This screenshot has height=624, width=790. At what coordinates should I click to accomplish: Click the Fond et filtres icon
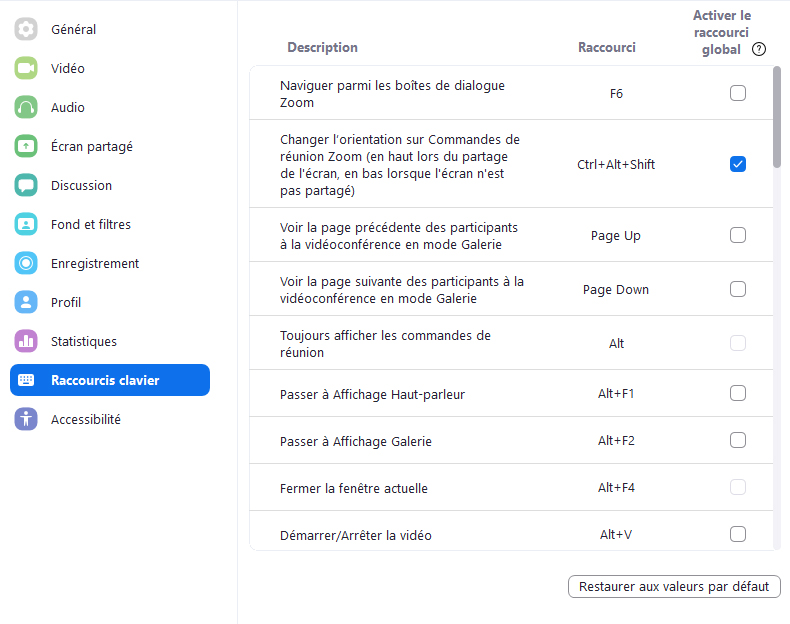click(26, 225)
